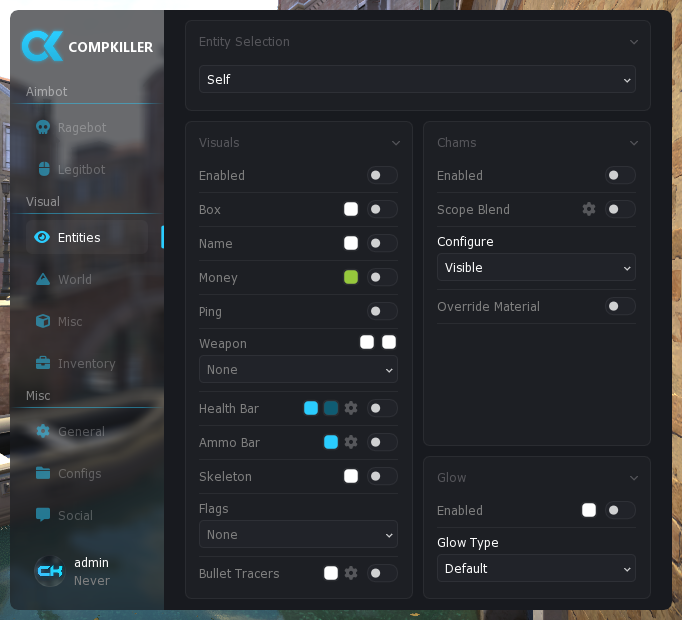The width and height of the screenshot is (682, 620).
Task: Open Bullet Tracers gear settings
Action: [351, 573]
